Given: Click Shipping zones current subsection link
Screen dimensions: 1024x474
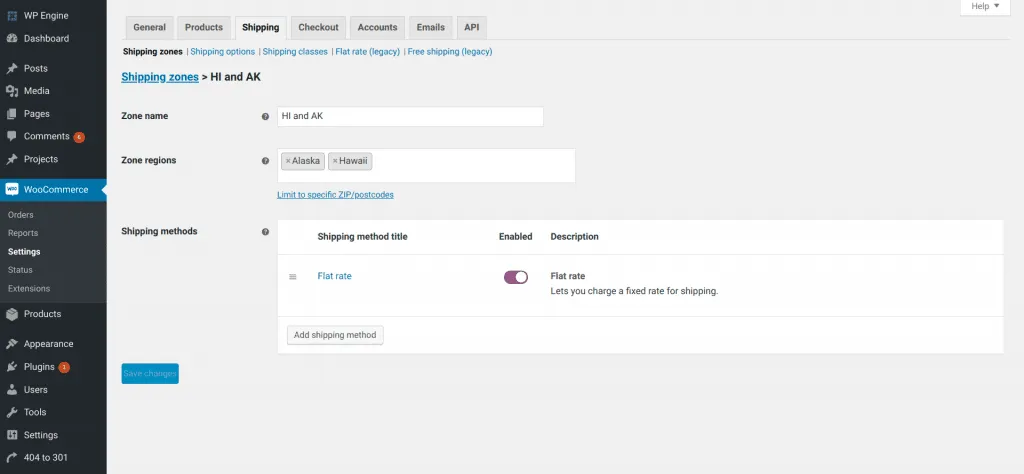Looking at the screenshot, I should pos(153,52).
